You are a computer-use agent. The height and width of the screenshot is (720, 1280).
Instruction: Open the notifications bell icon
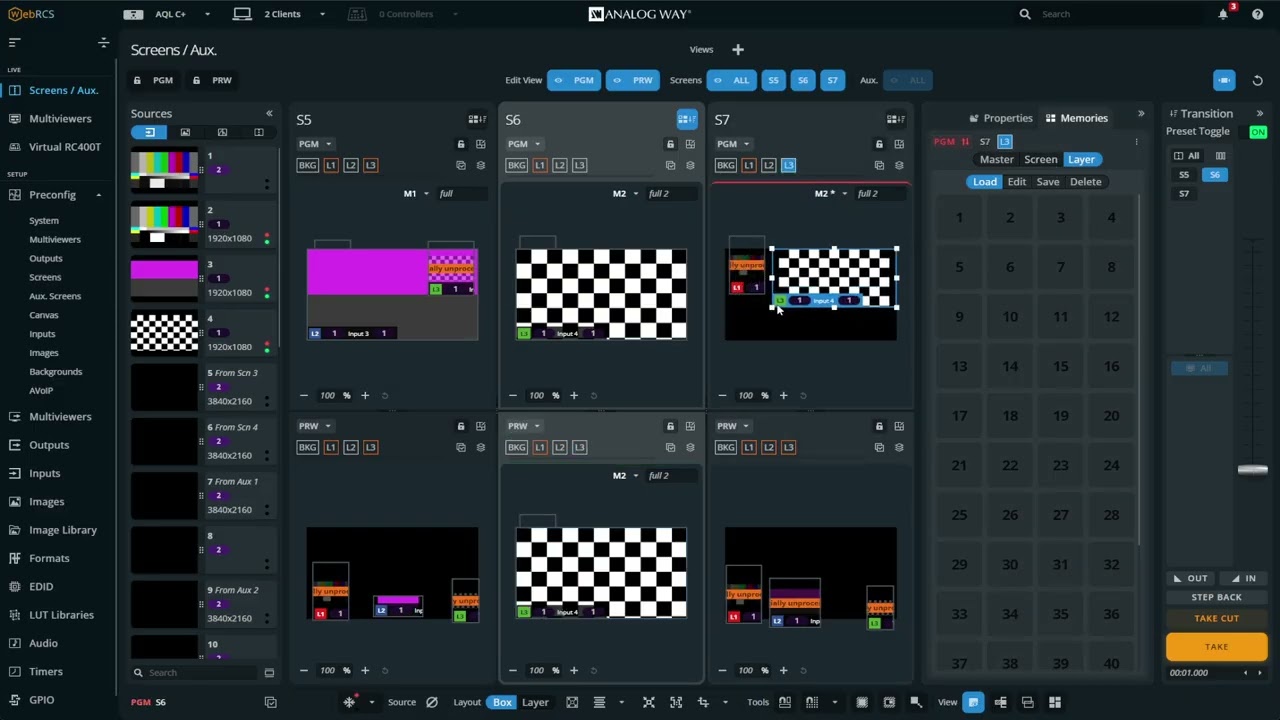coord(1223,14)
